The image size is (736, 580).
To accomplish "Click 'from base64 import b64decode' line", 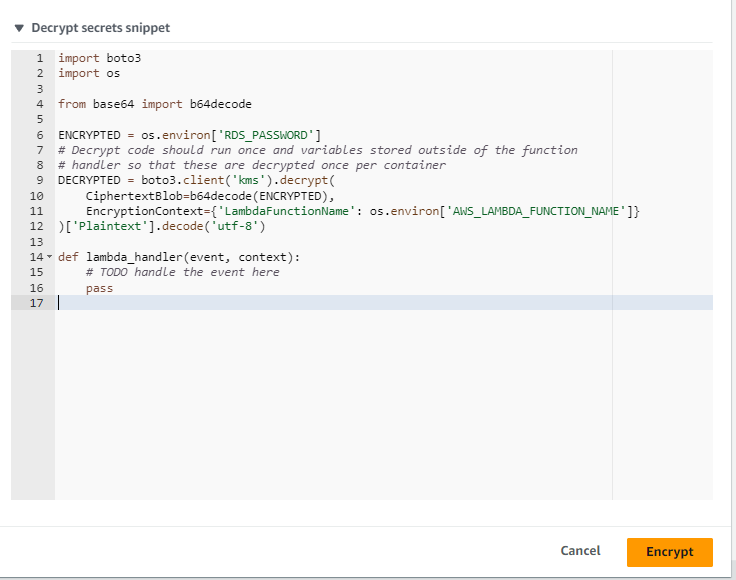I will coord(155,104).
